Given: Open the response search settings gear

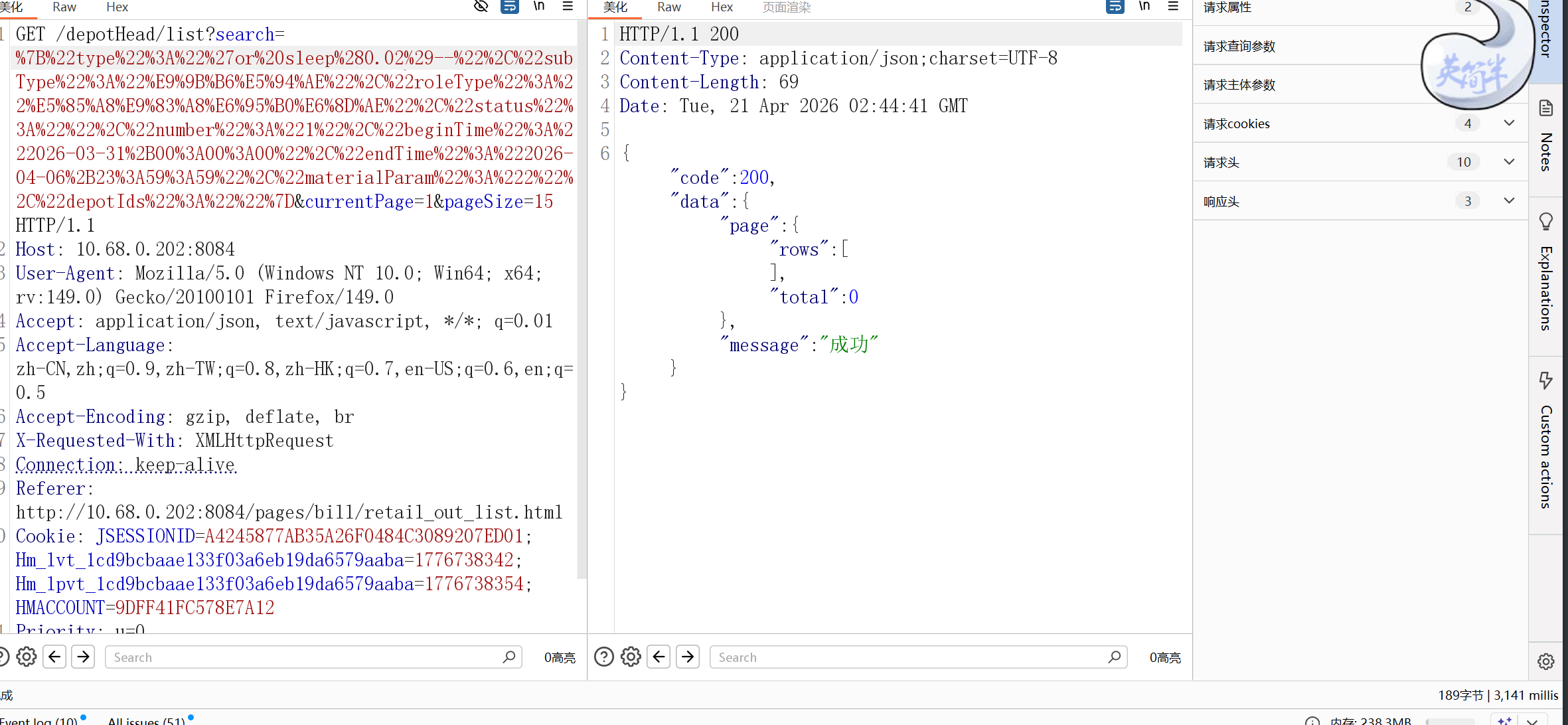Looking at the screenshot, I should 631,657.
